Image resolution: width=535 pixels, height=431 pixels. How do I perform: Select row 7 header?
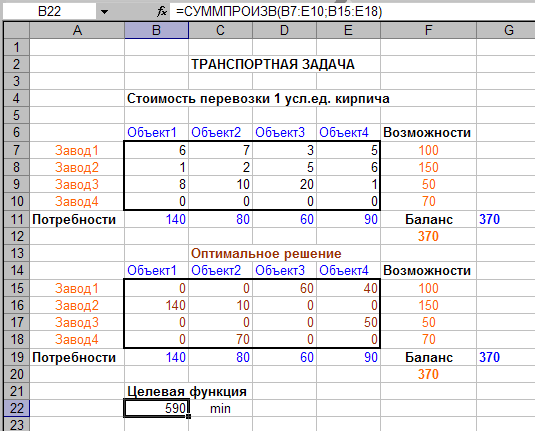[x=16, y=150]
